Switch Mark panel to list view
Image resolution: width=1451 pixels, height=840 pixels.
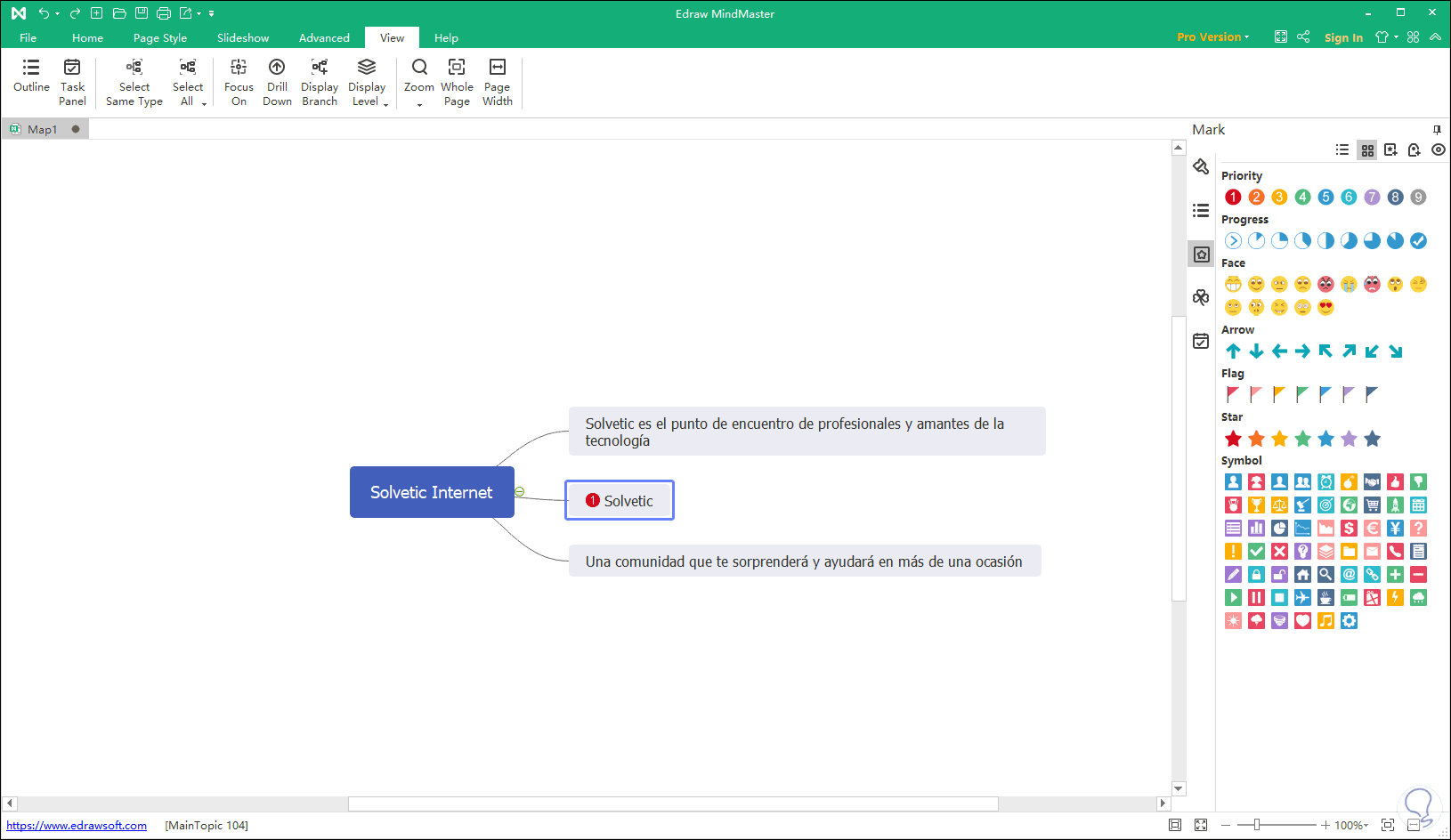pyautogui.click(x=1342, y=150)
